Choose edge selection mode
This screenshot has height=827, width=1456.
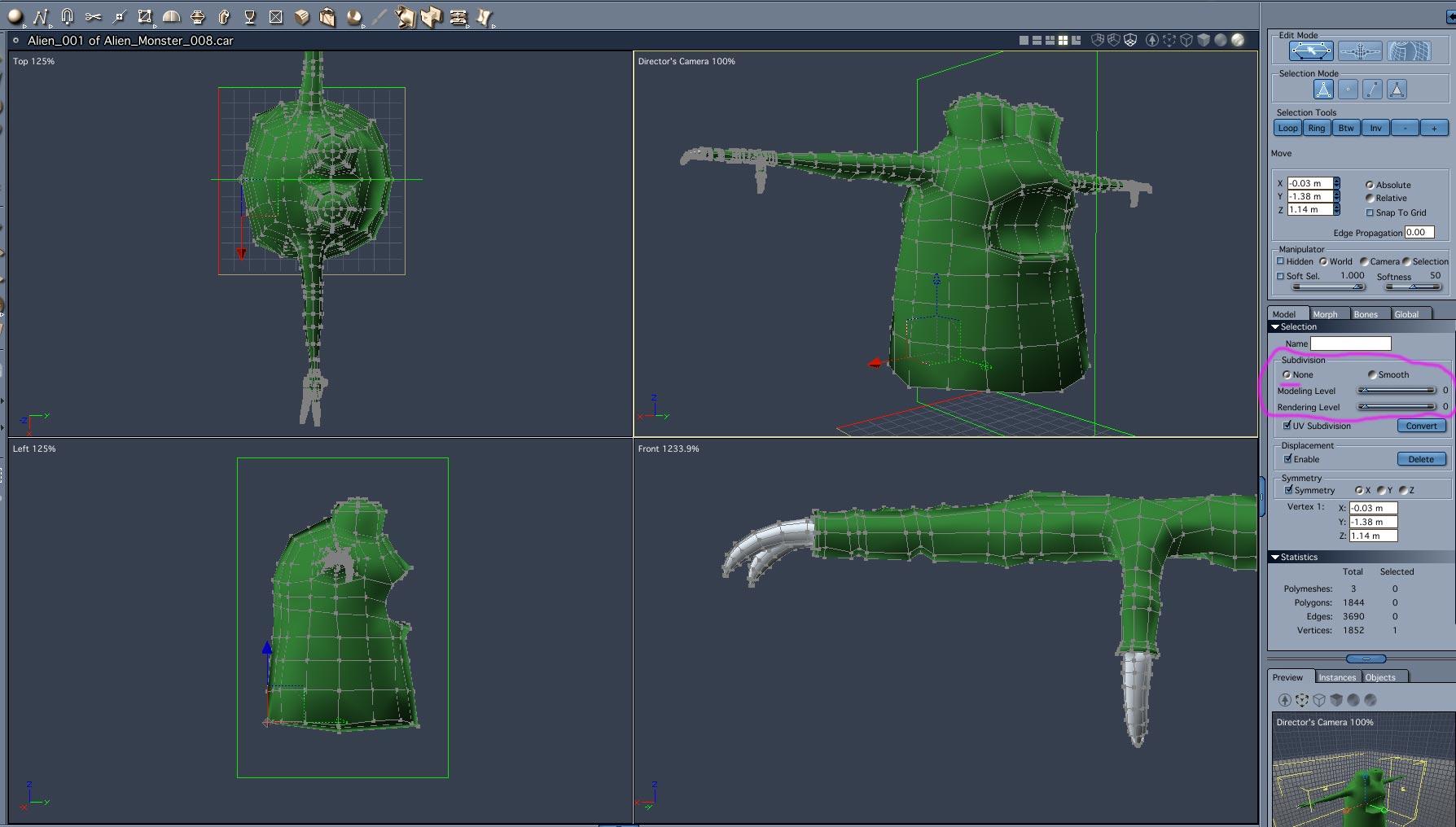click(1372, 90)
